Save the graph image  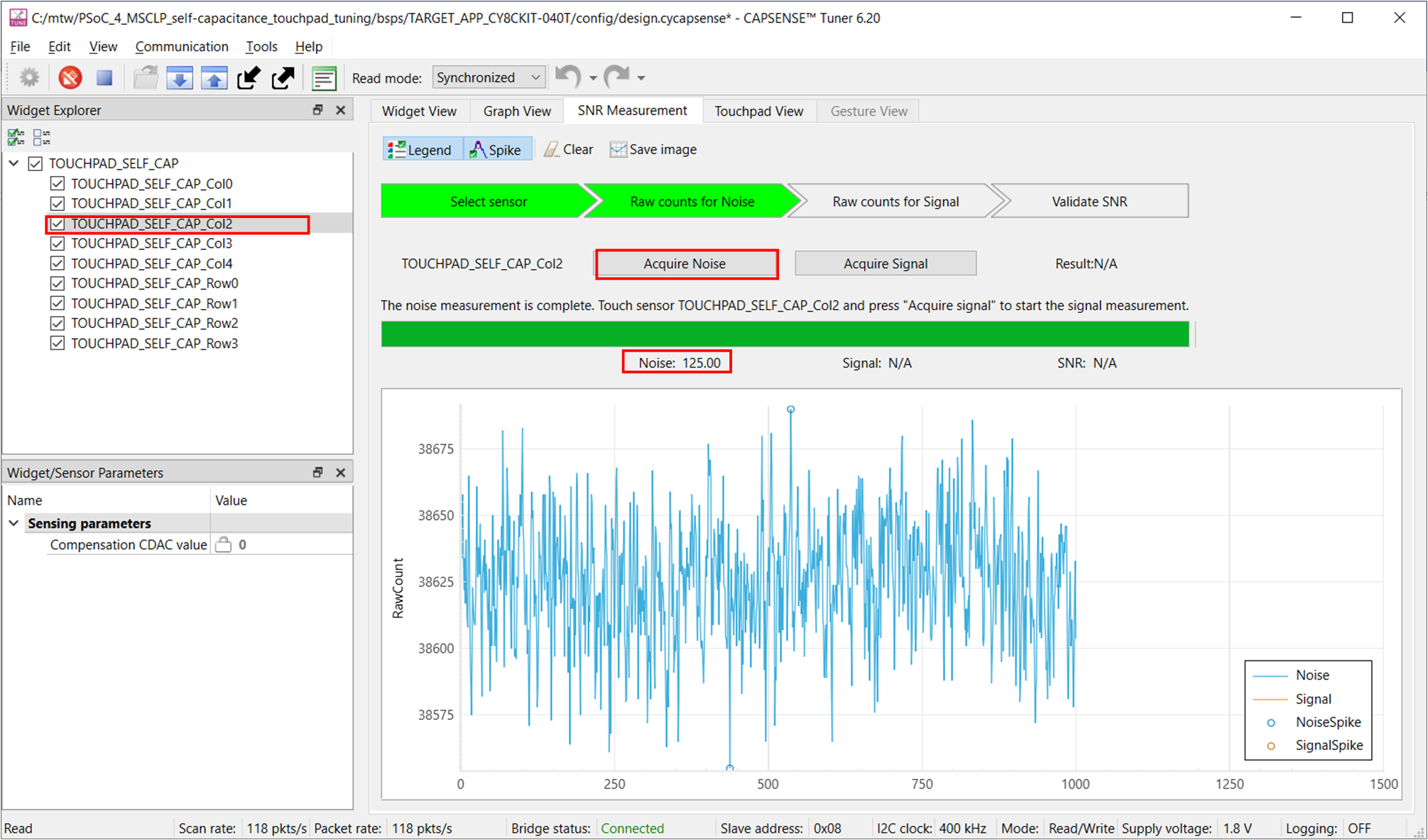653,149
